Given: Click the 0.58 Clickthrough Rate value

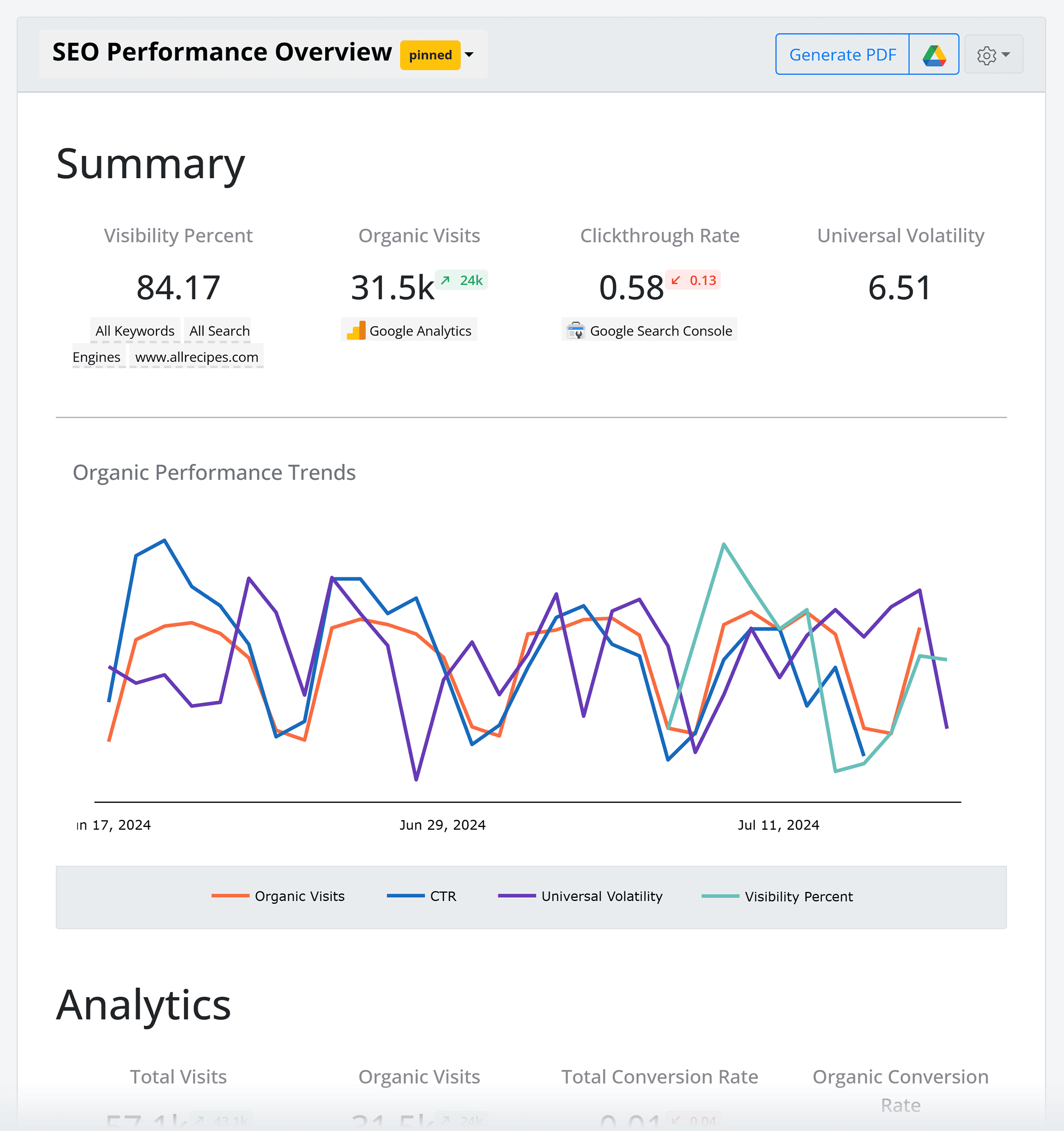Looking at the screenshot, I should click(x=631, y=287).
